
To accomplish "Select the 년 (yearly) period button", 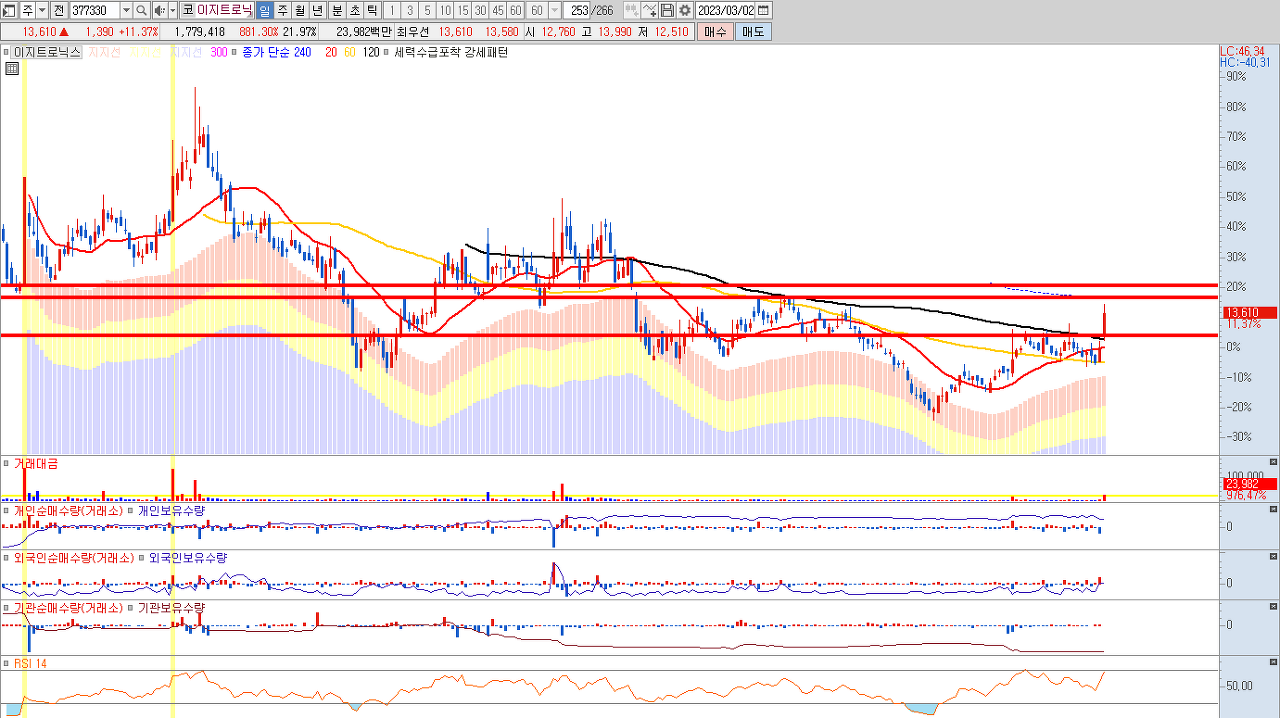I will (317, 10).
